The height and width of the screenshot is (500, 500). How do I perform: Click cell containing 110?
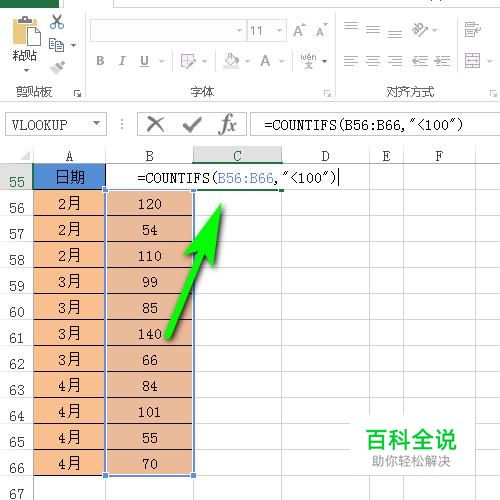pos(149,255)
